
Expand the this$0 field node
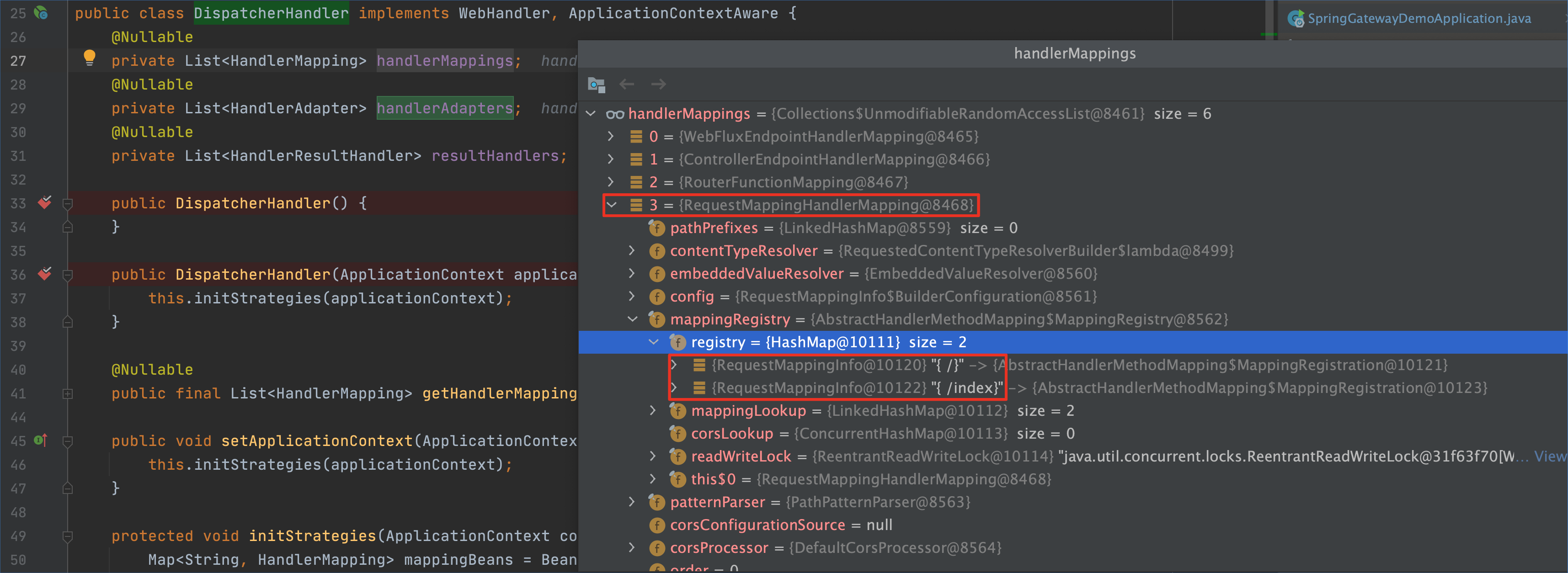652,479
